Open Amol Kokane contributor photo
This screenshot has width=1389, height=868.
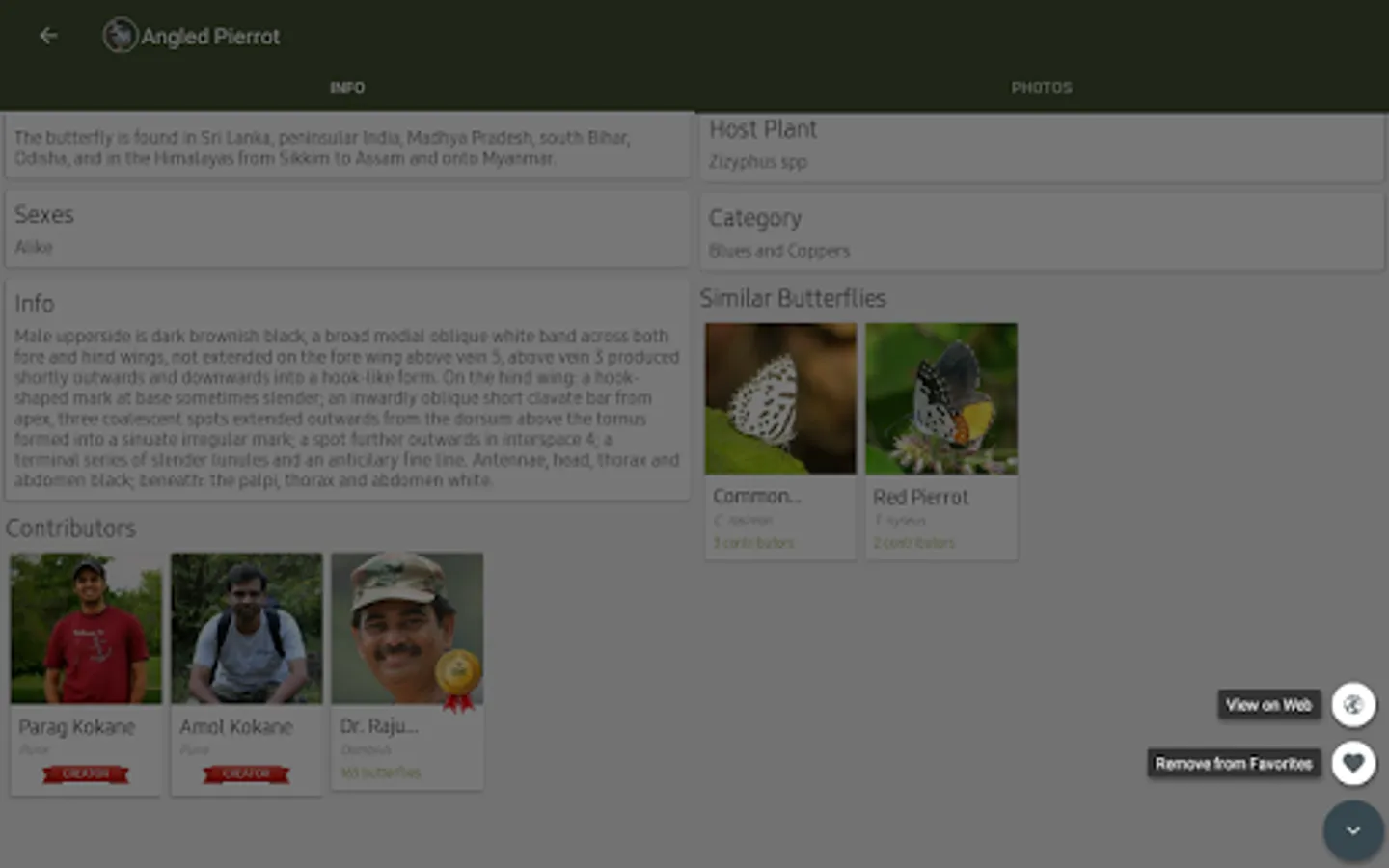pyautogui.click(x=247, y=628)
